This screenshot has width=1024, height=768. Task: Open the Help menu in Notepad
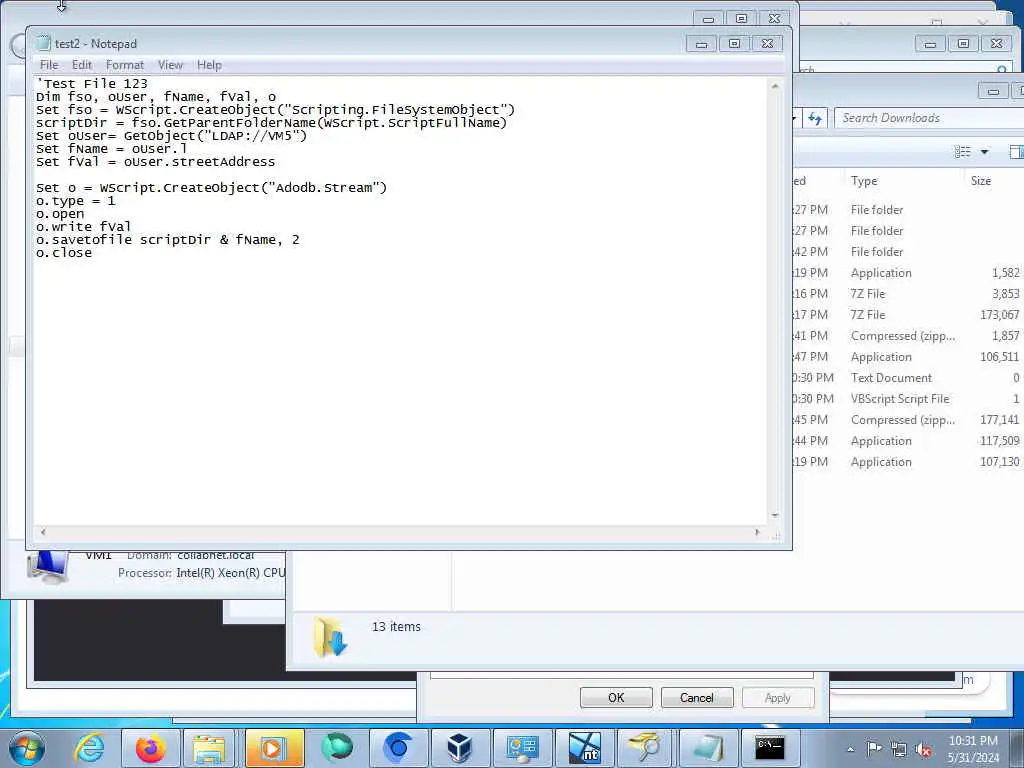[x=209, y=65]
